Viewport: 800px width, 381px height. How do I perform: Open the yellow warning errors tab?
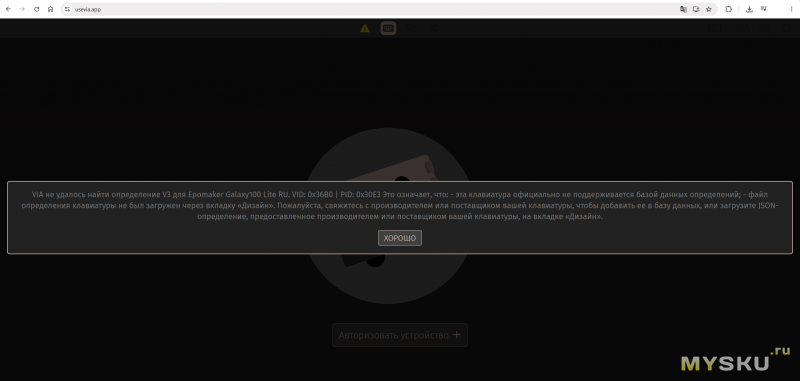coord(365,29)
